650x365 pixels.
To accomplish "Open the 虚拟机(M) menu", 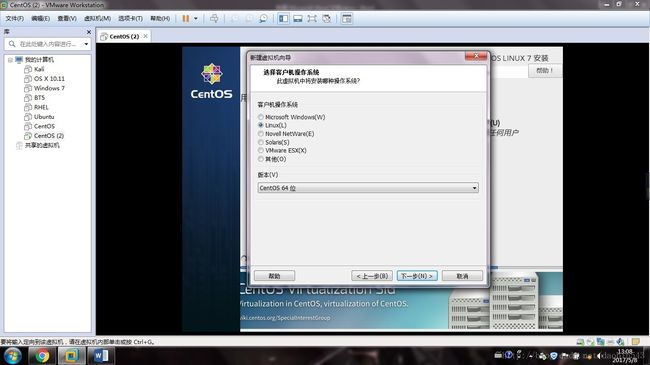I will pos(97,18).
